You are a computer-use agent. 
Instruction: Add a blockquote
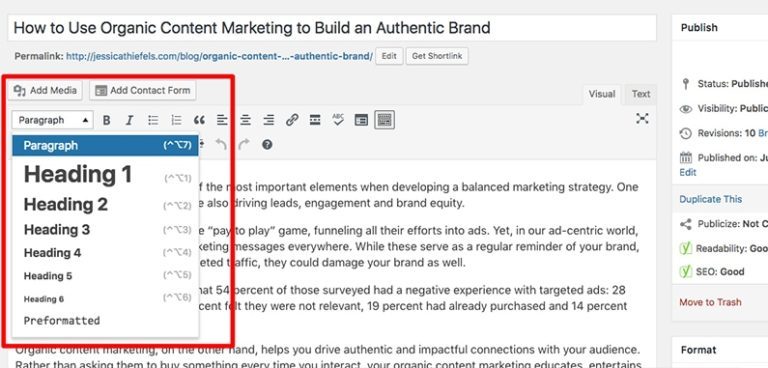[199, 120]
